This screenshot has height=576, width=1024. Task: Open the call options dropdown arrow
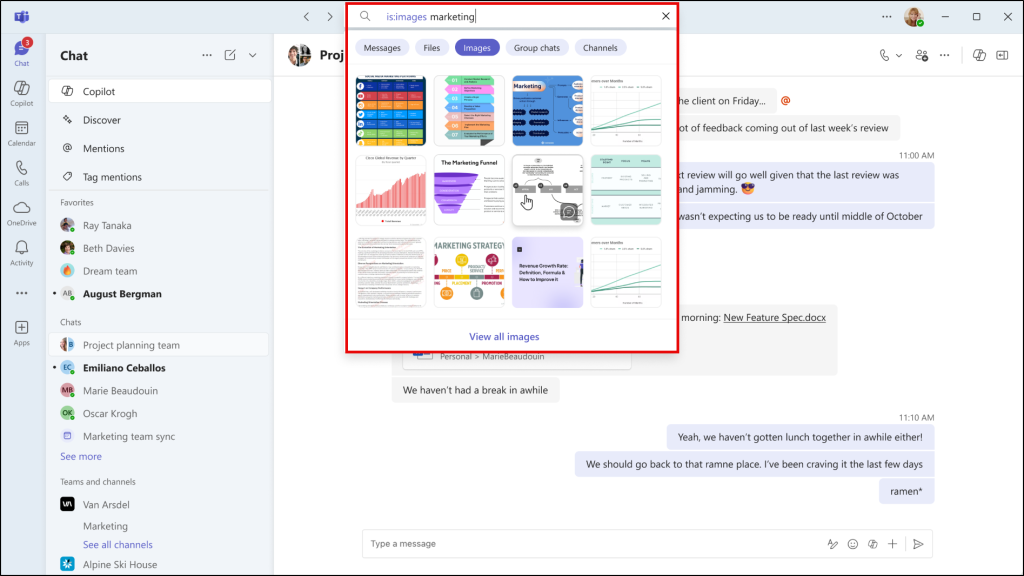pyautogui.click(x=898, y=56)
